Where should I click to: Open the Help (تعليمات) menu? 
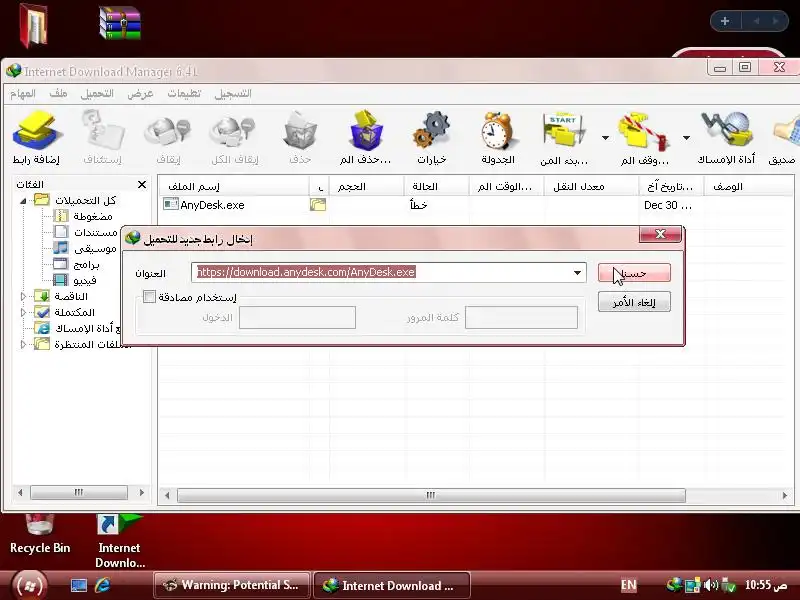click(184, 94)
